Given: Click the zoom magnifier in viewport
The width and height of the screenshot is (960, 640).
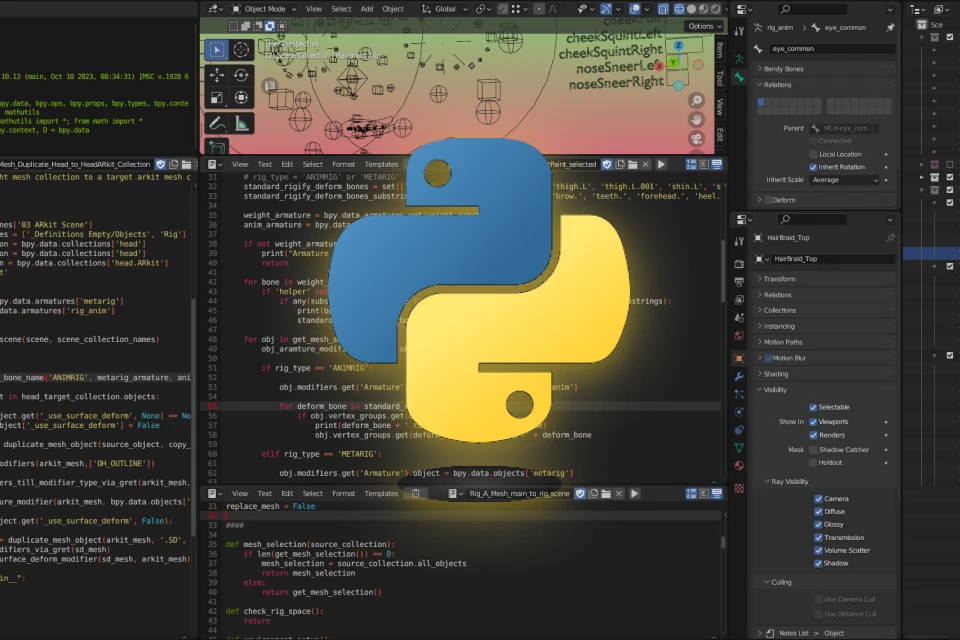Looking at the screenshot, I should click(x=696, y=100).
